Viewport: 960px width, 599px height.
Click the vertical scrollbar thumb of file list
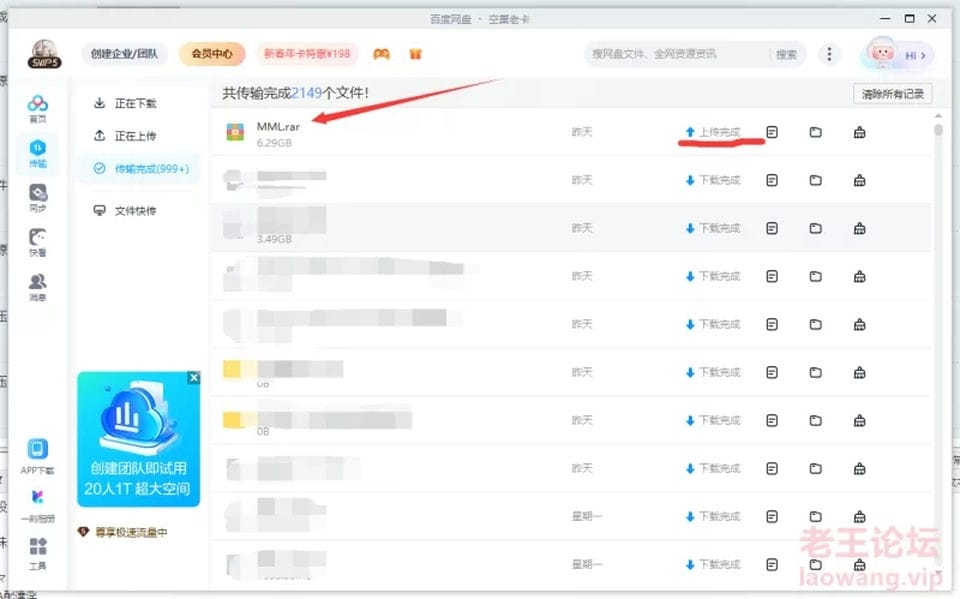coord(938,130)
